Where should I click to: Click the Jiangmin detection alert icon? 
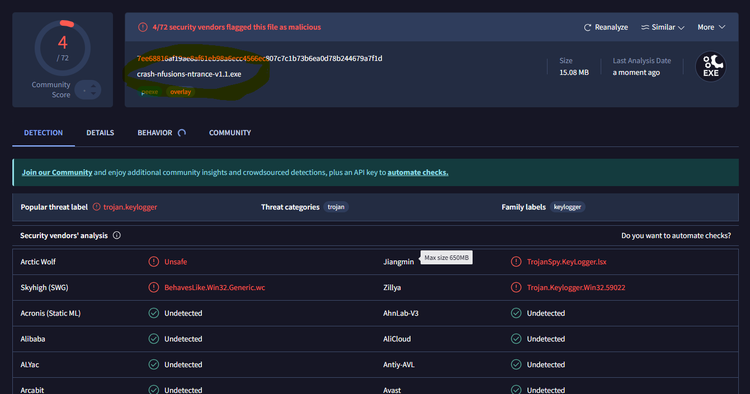[x=516, y=262]
